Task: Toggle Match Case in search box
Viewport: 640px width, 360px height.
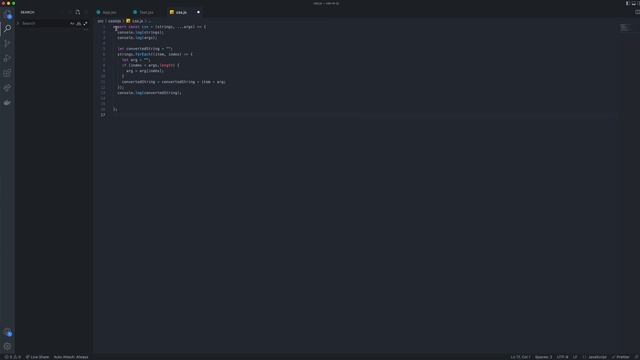Action: pyautogui.click(x=72, y=24)
